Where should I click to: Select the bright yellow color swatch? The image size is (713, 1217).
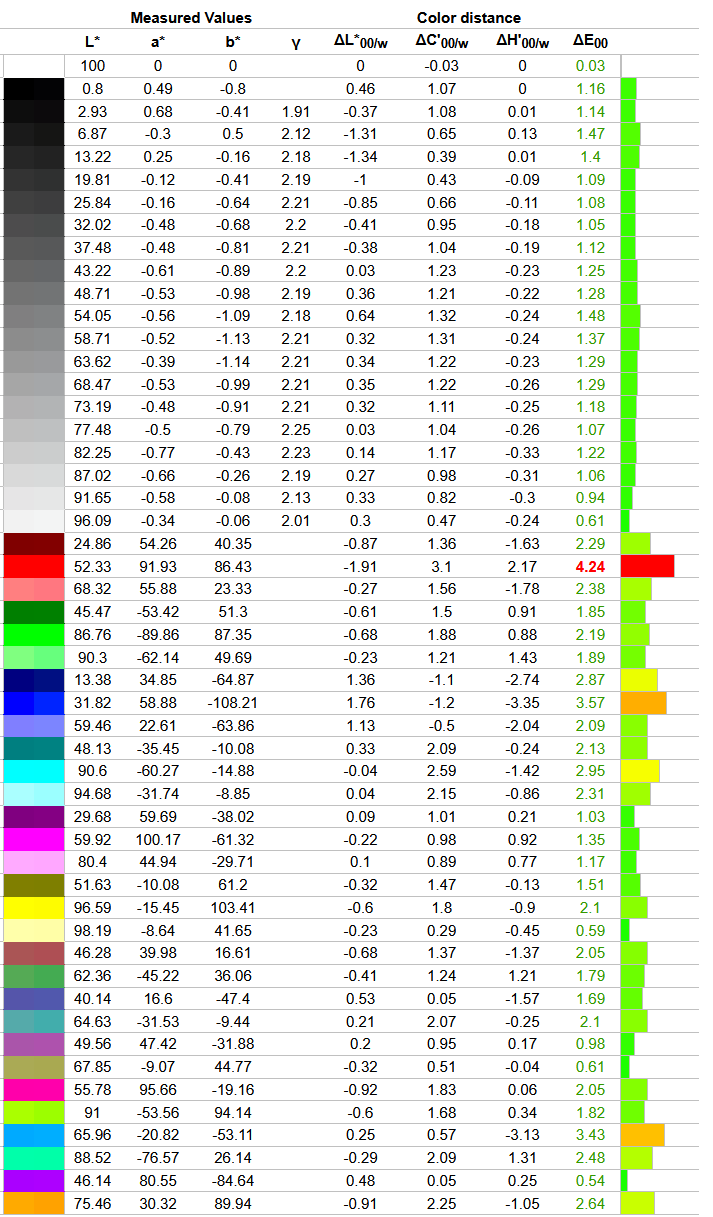coord(34,907)
